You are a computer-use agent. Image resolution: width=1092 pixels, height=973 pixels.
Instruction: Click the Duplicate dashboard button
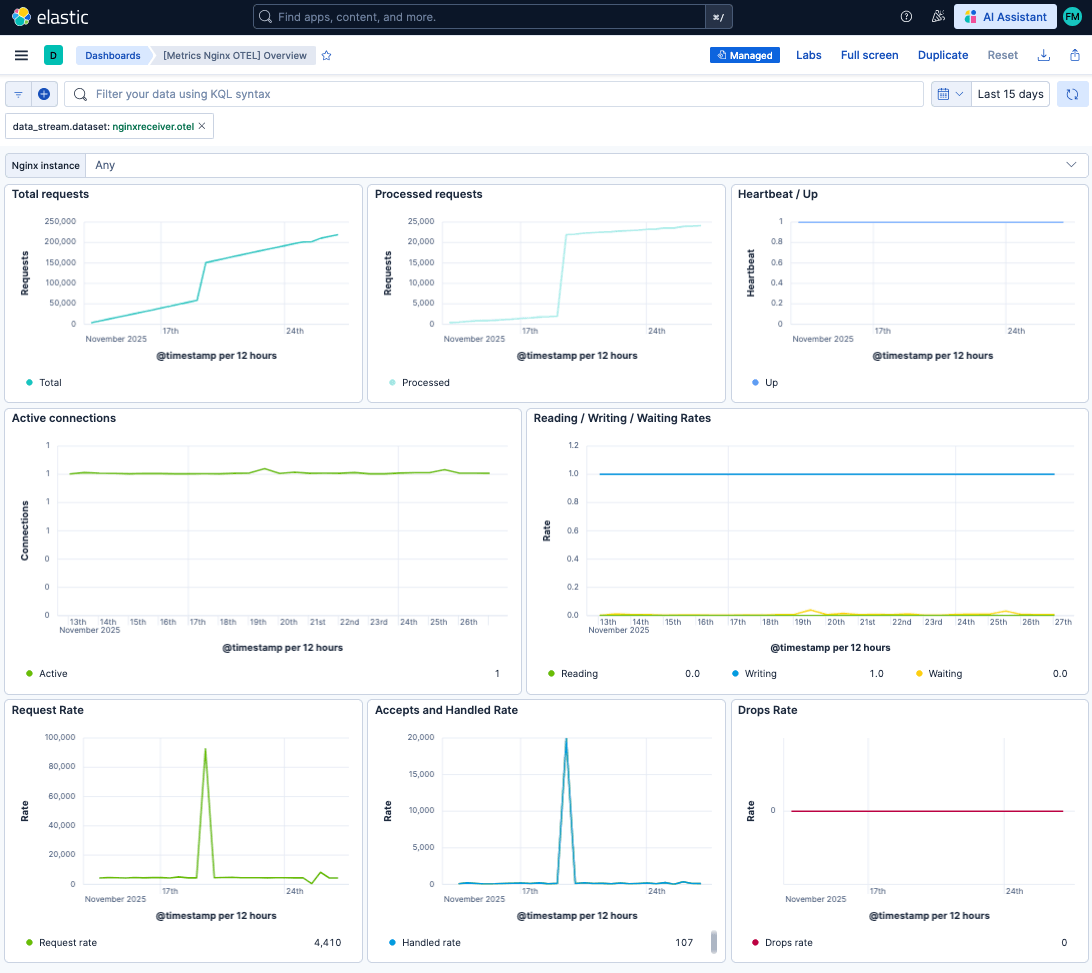point(942,55)
